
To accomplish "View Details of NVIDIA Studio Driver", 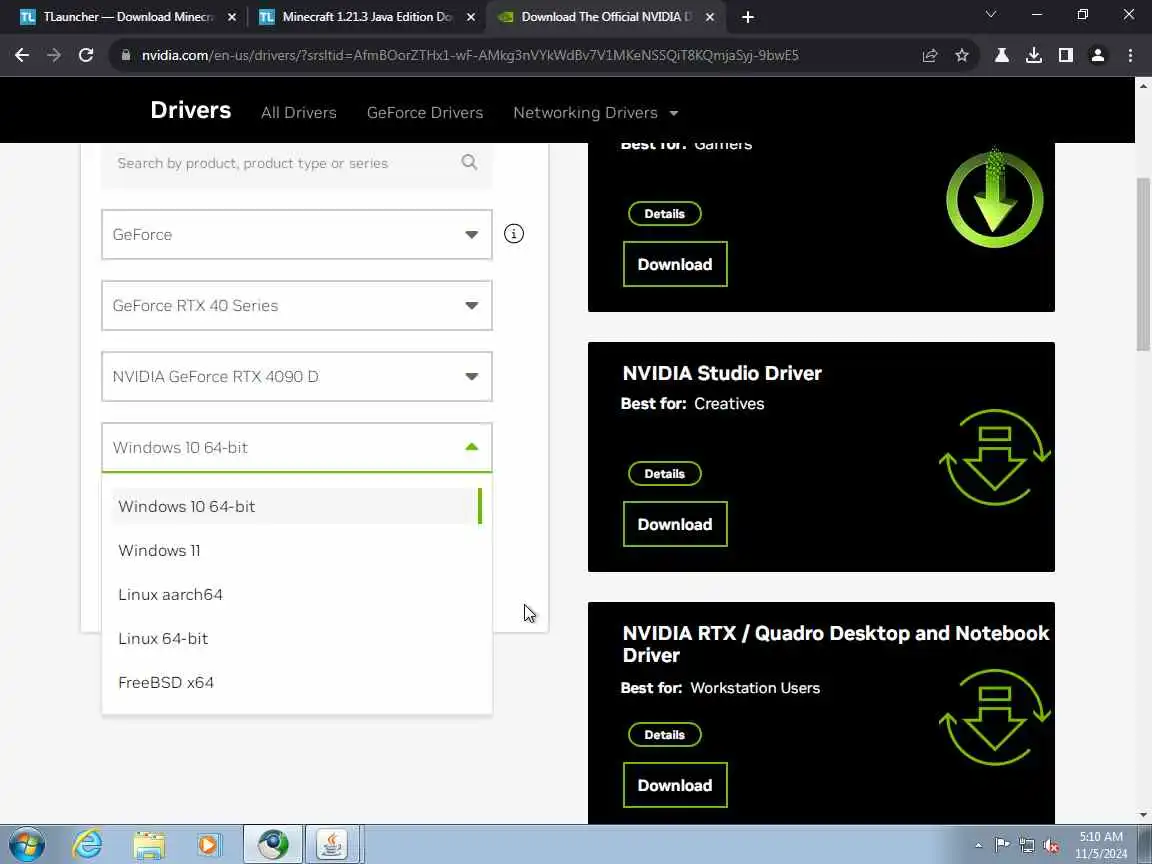I will click(x=665, y=474).
